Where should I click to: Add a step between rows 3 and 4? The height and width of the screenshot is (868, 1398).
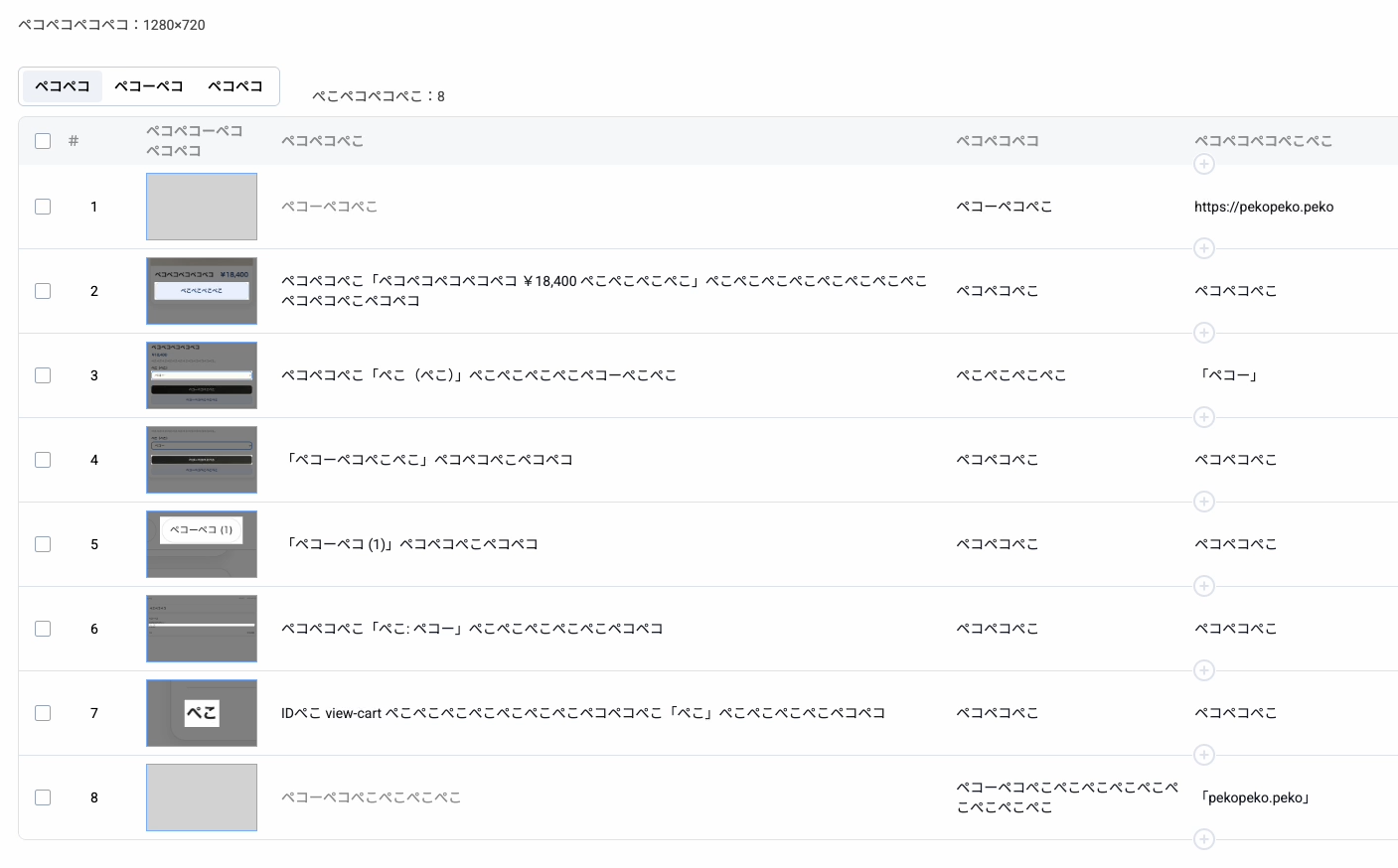(1204, 417)
